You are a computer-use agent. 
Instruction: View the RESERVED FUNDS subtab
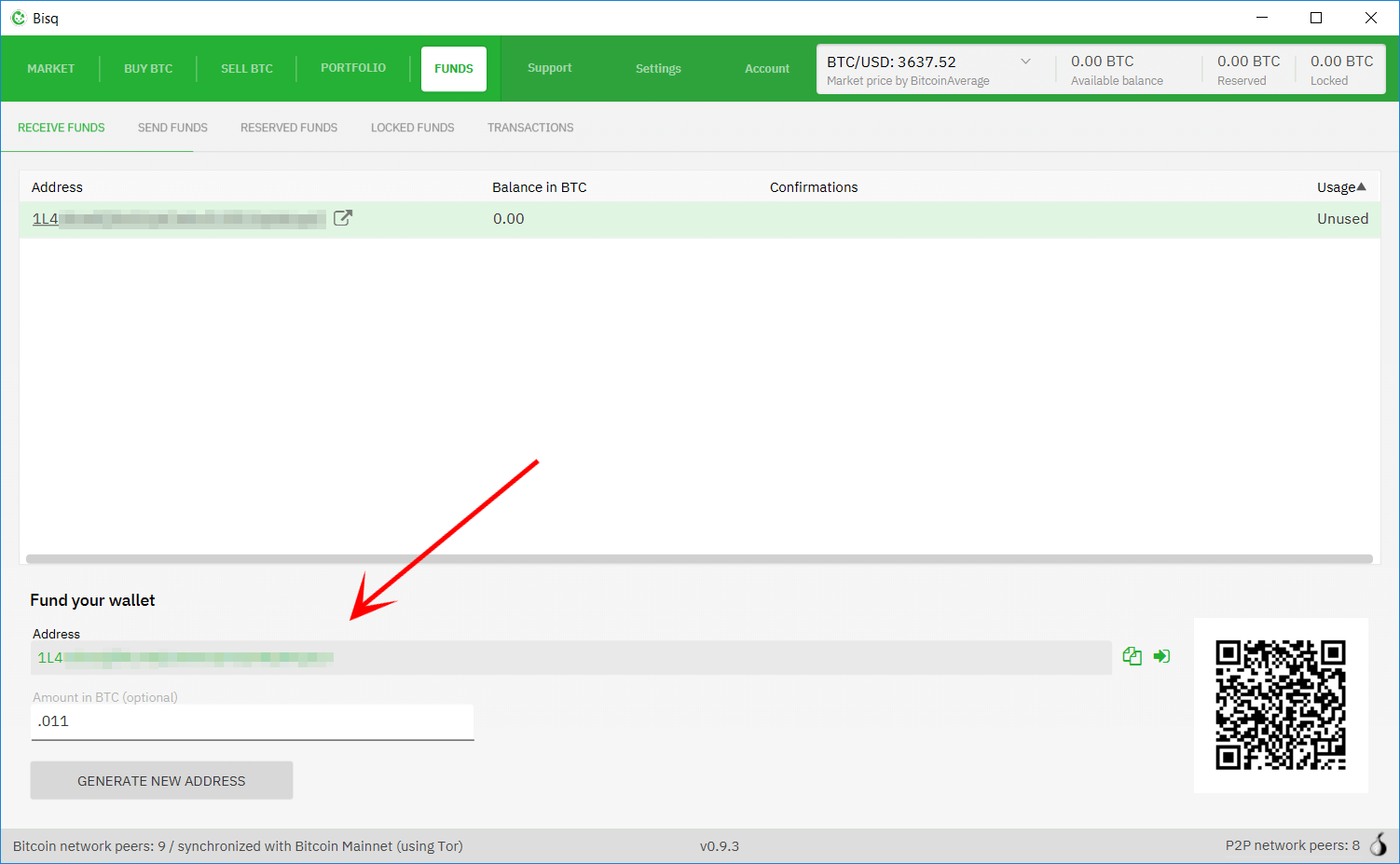pyautogui.click(x=289, y=128)
